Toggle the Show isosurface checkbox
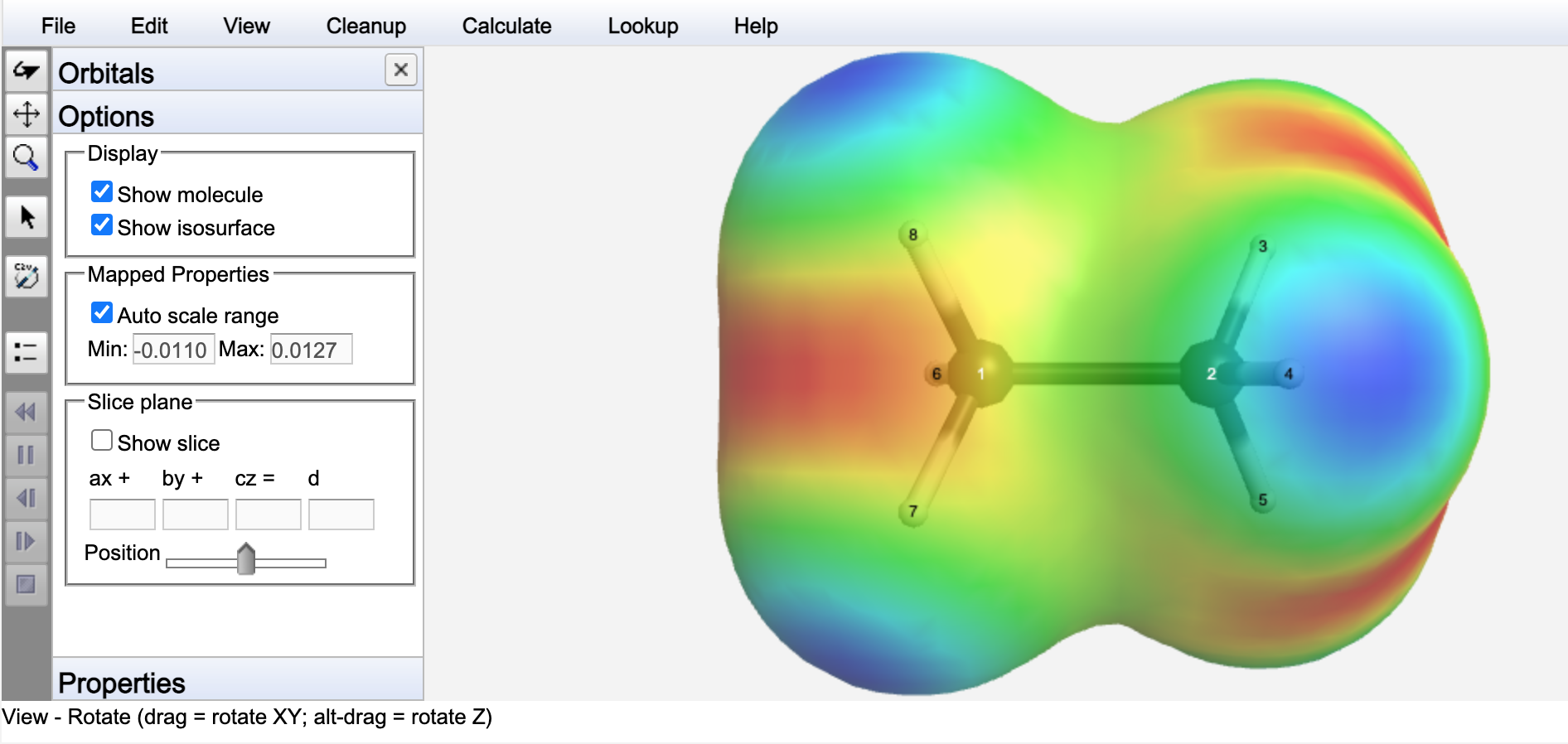1568x744 pixels. (102, 226)
